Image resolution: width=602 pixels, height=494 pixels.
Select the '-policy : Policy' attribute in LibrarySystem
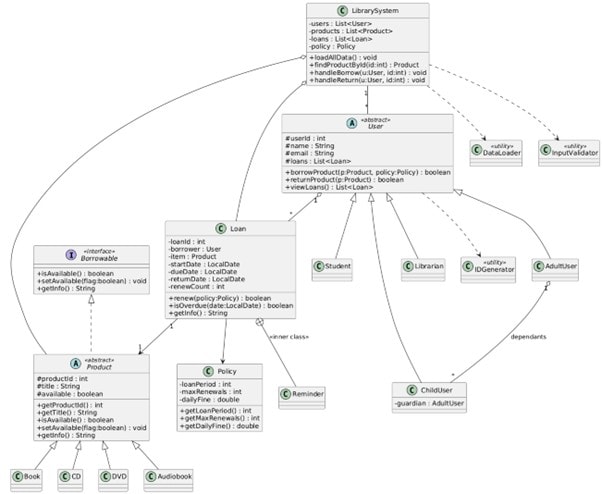(332, 46)
